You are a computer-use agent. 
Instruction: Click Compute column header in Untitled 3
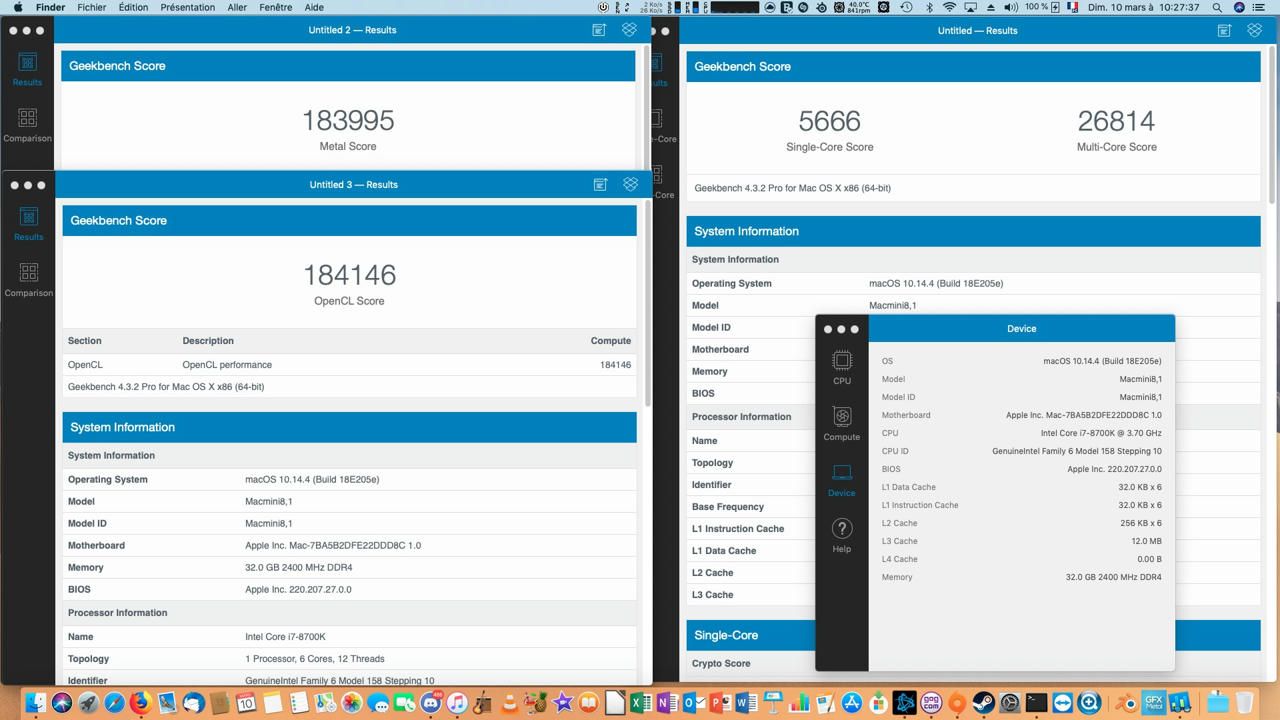pos(610,341)
